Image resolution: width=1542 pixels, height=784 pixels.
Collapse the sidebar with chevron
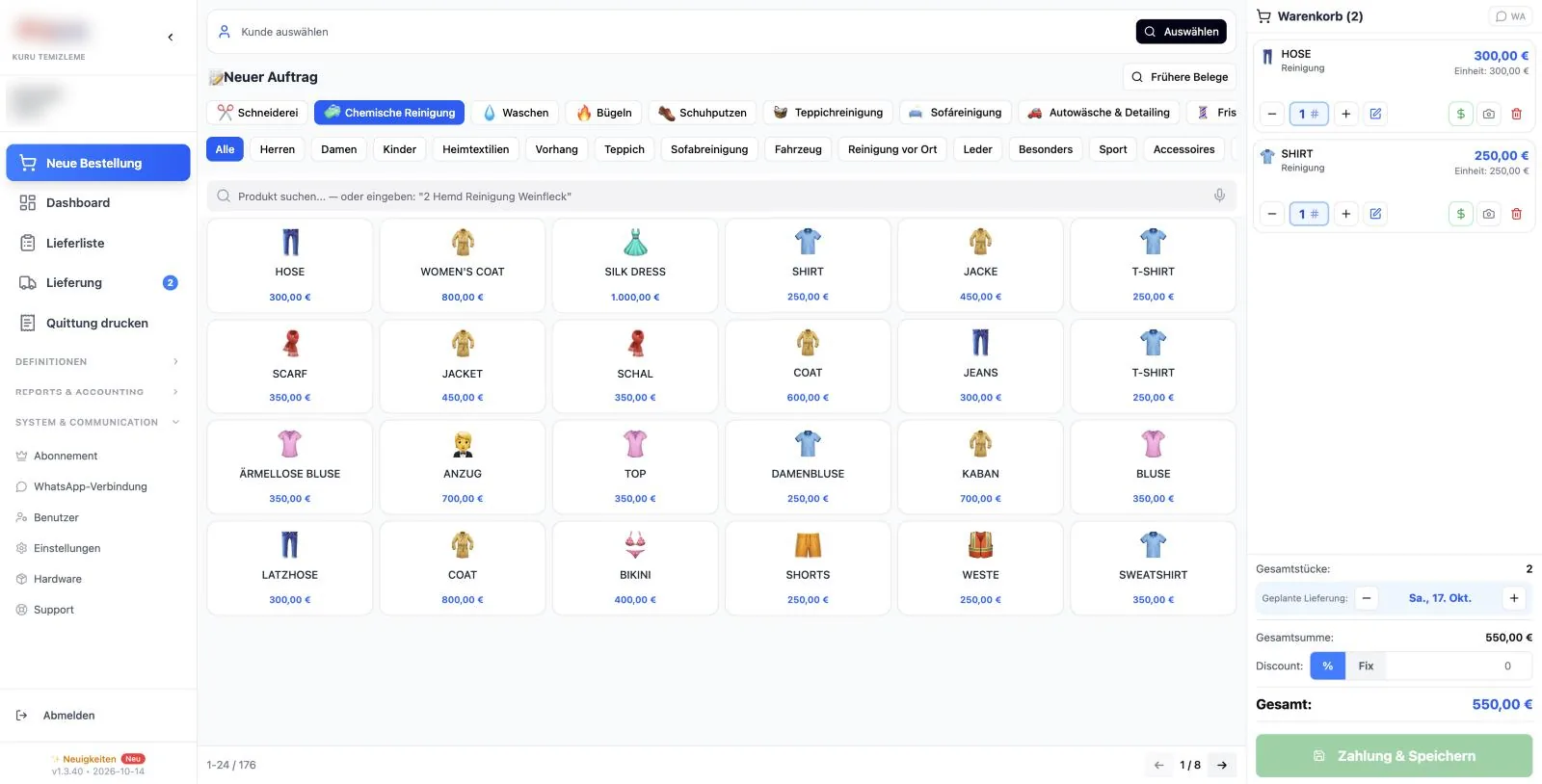(171, 38)
